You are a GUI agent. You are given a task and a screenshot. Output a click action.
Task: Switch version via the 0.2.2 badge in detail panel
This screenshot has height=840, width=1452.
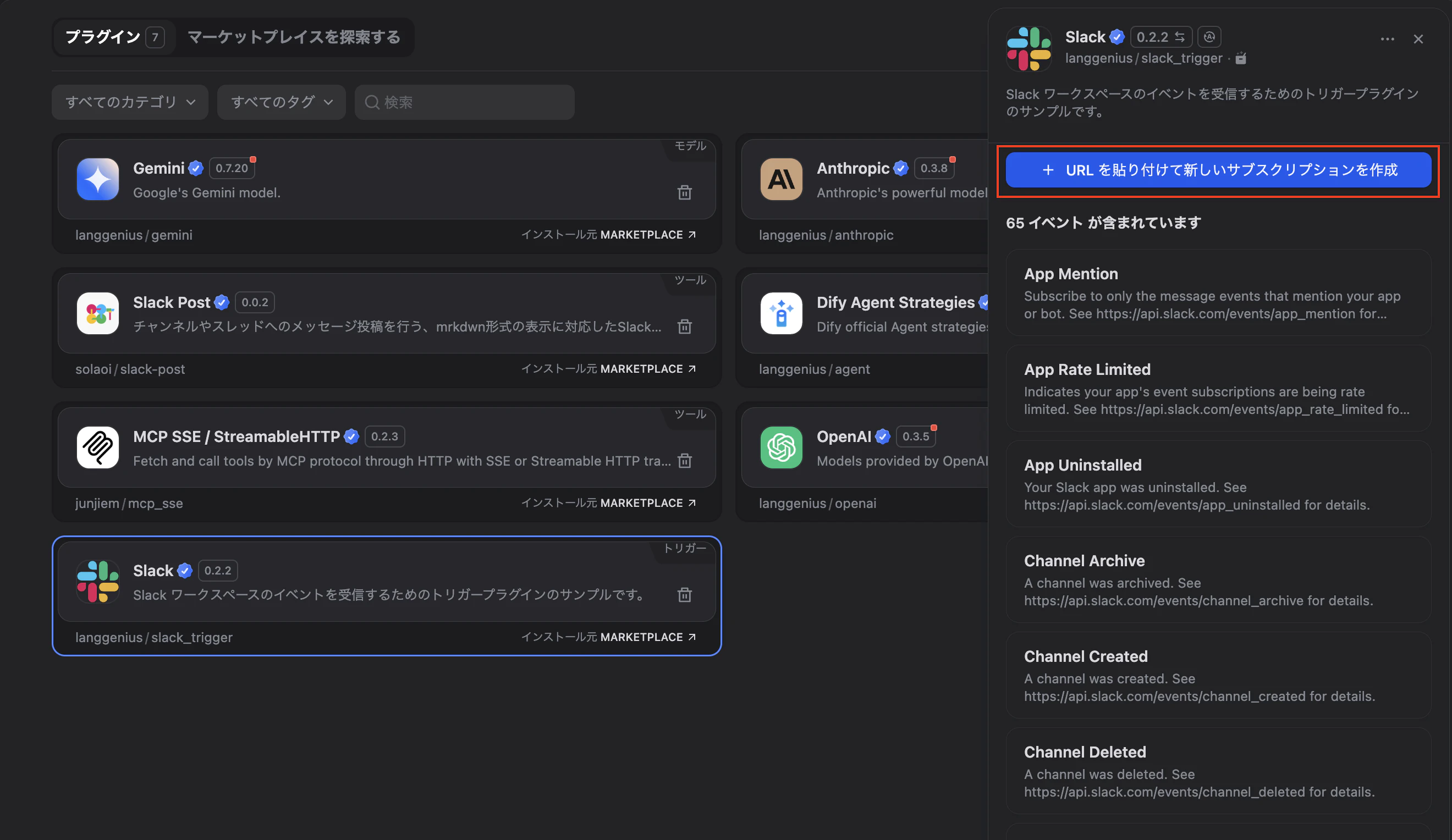tap(1161, 37)
